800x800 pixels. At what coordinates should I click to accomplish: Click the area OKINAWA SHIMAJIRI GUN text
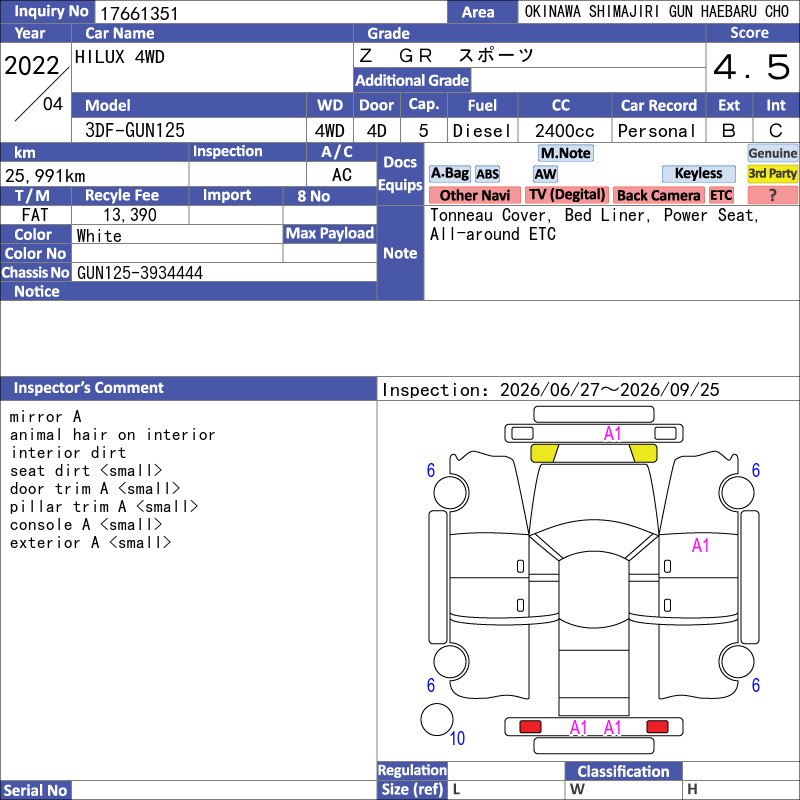click(x=657, y=12)
